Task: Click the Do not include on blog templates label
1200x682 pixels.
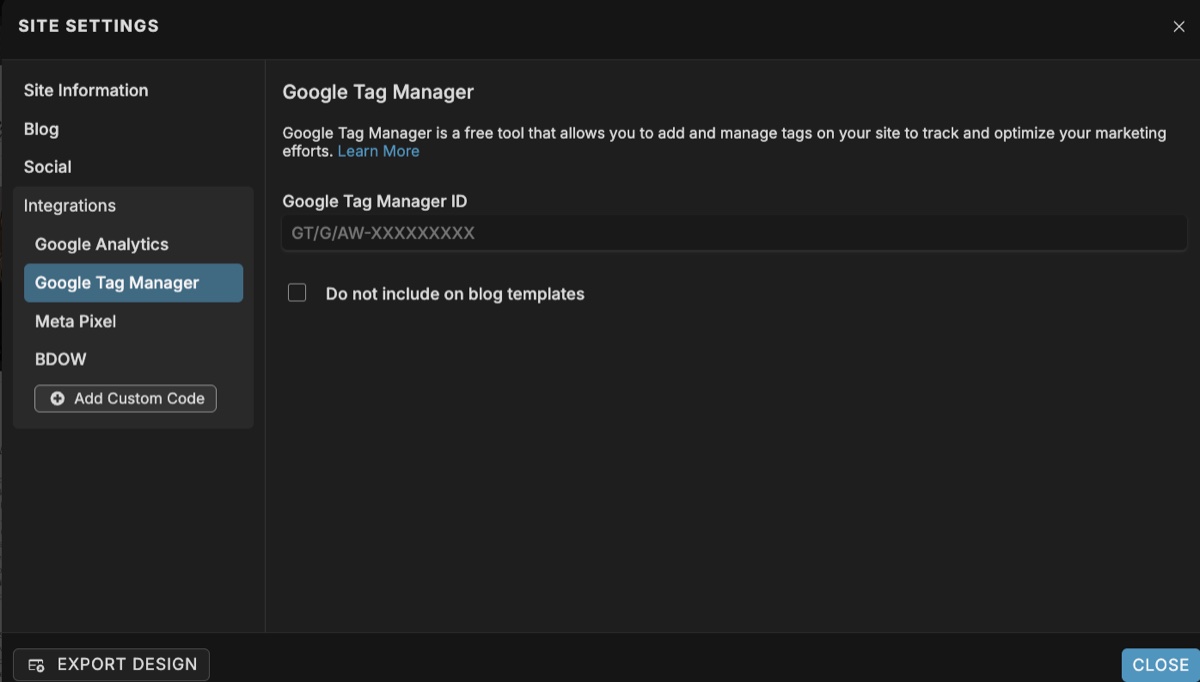Action: pos(455,294)
